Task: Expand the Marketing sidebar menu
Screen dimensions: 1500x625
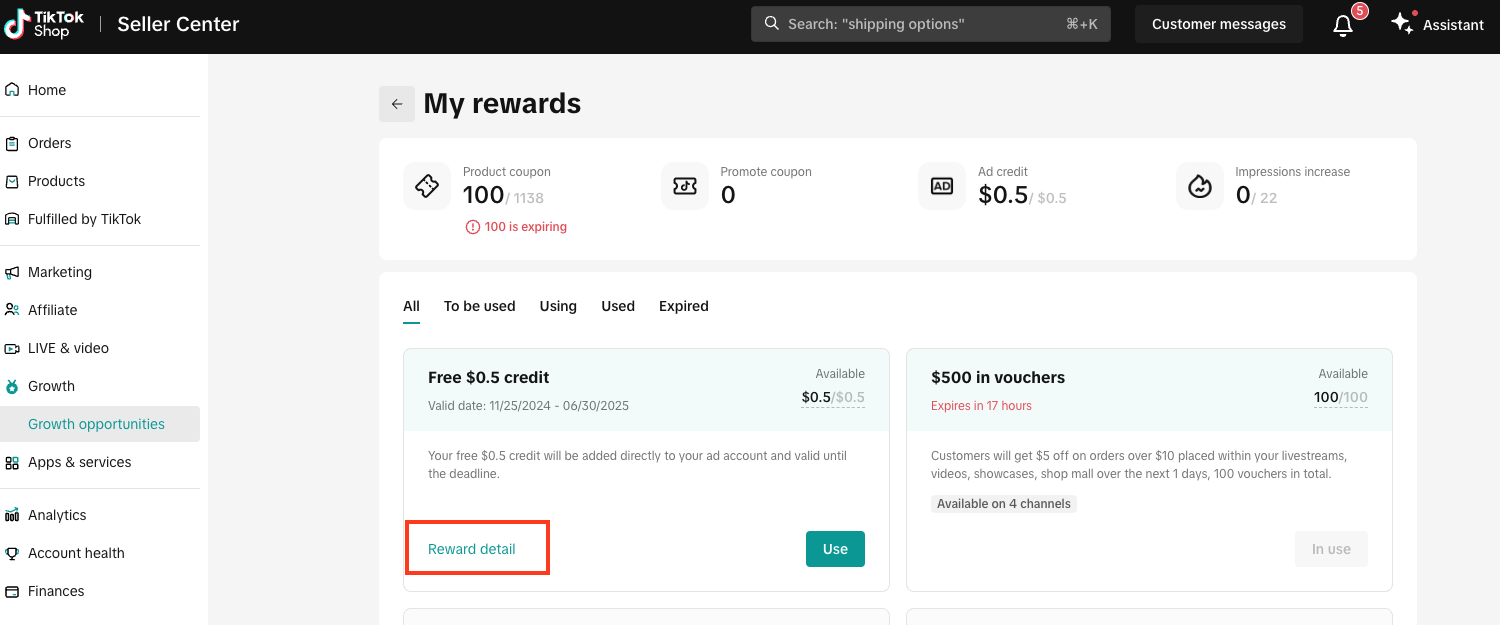Action: pos(59,272)
